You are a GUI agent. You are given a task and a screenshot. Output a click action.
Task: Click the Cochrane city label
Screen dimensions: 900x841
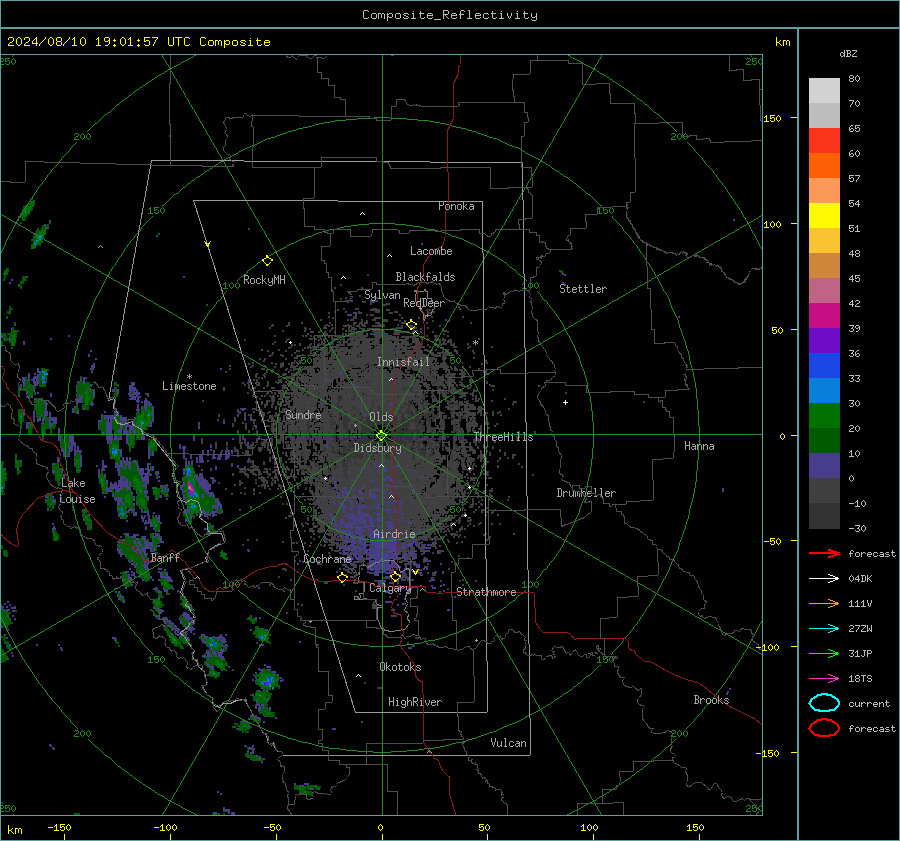[x=327, y=559]
